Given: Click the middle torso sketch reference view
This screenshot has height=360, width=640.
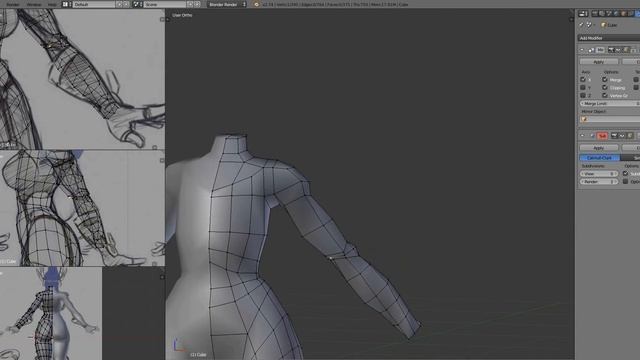Looking at the screenshot, I should 82,208.
